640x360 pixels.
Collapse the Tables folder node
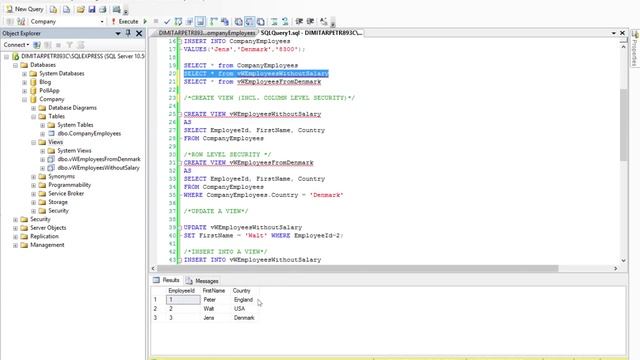coord(33,116)
